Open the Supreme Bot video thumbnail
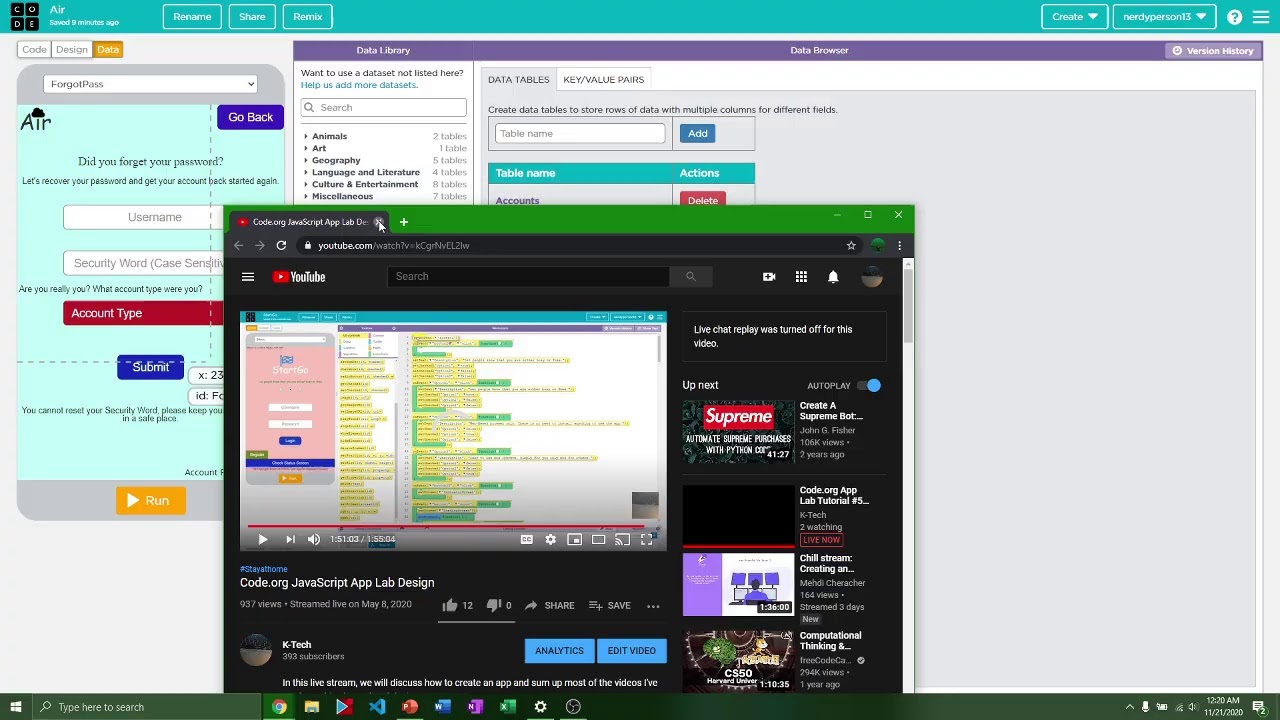 pos(738,432)
